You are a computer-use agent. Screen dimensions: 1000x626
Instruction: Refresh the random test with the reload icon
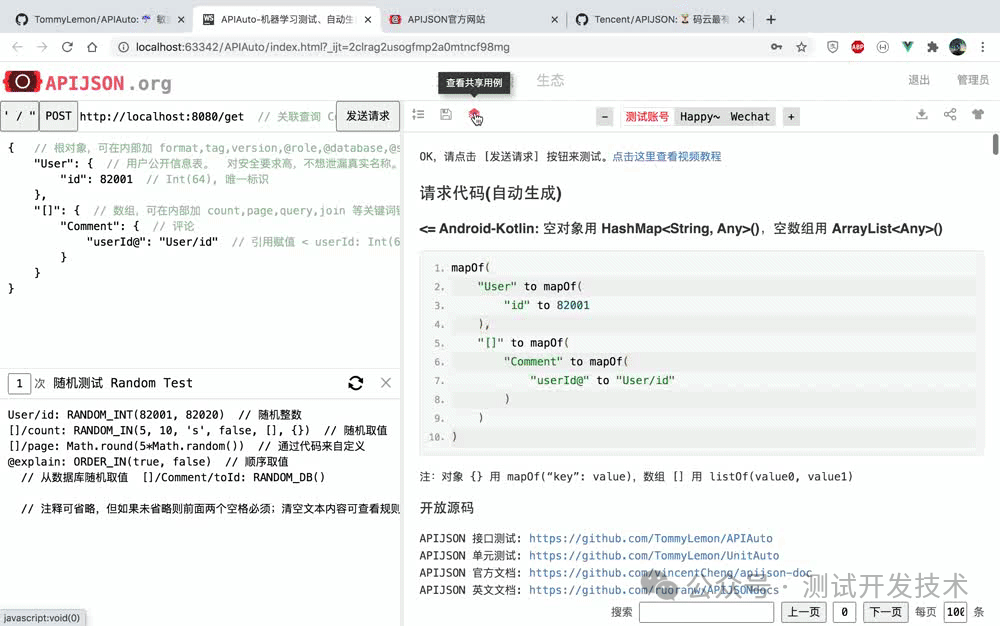[355, 382]
